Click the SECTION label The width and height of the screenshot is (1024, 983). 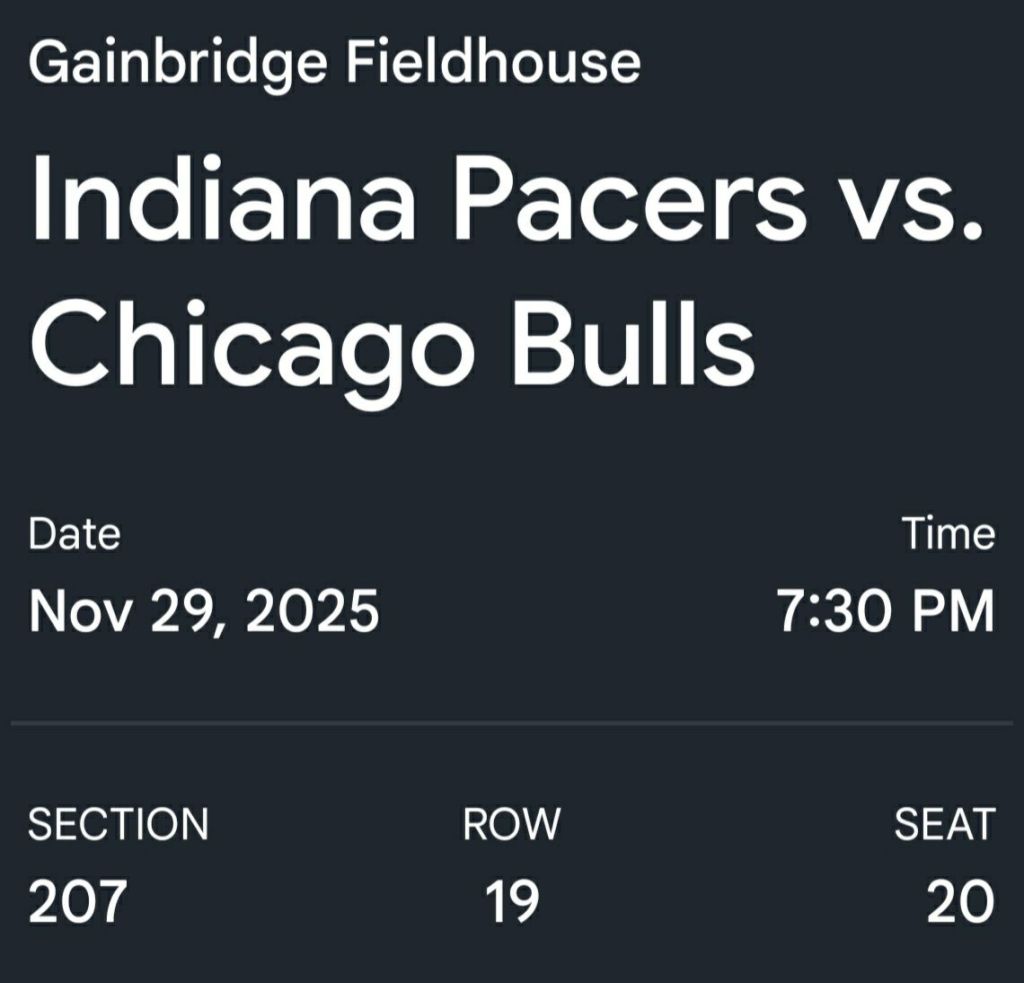(118, 825)
